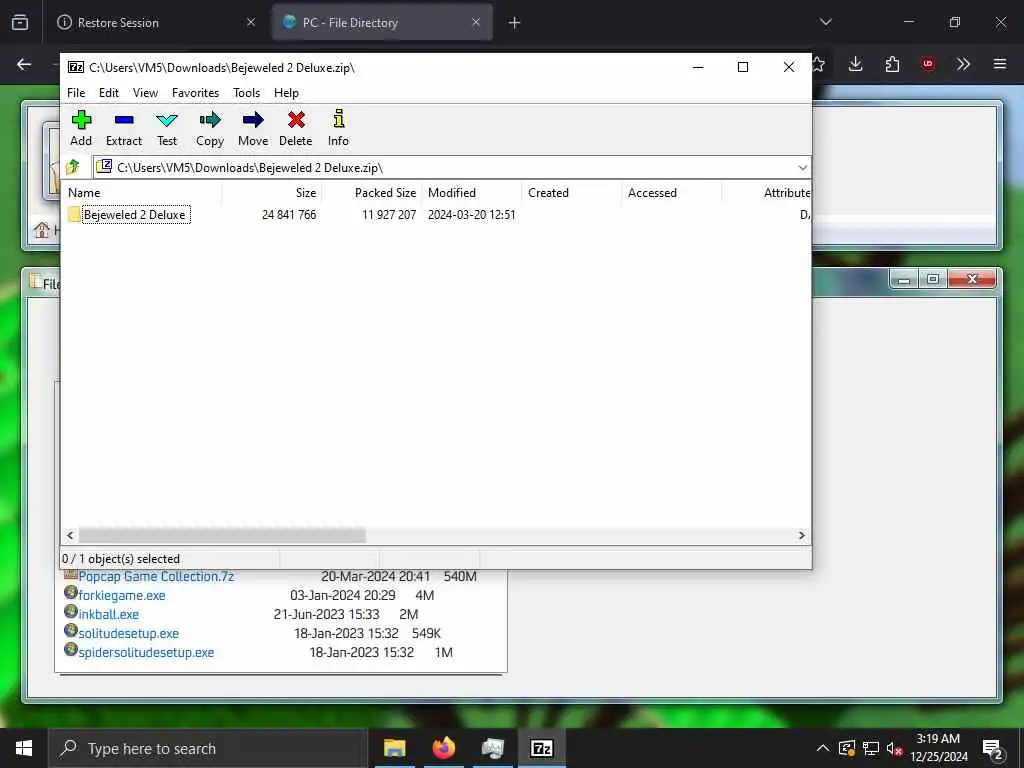Viewport: 1024px width, 768px height.
Task: Sort by the Size column header
Action: [x=272, y=193]
